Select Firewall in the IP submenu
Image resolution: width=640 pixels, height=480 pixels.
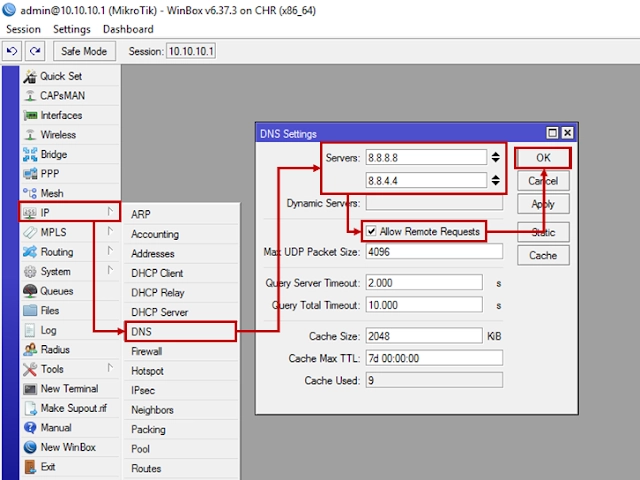(x=182, y=351)
